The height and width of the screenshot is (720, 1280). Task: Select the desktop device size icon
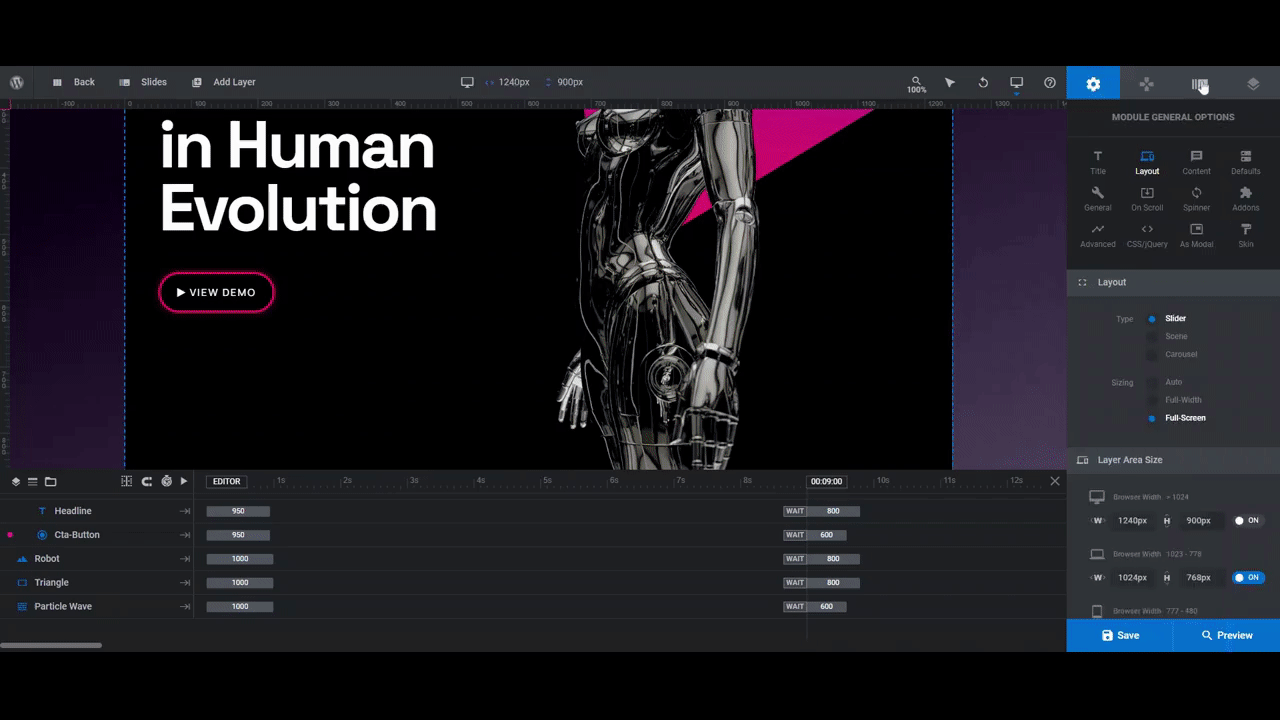coord(467,82)
